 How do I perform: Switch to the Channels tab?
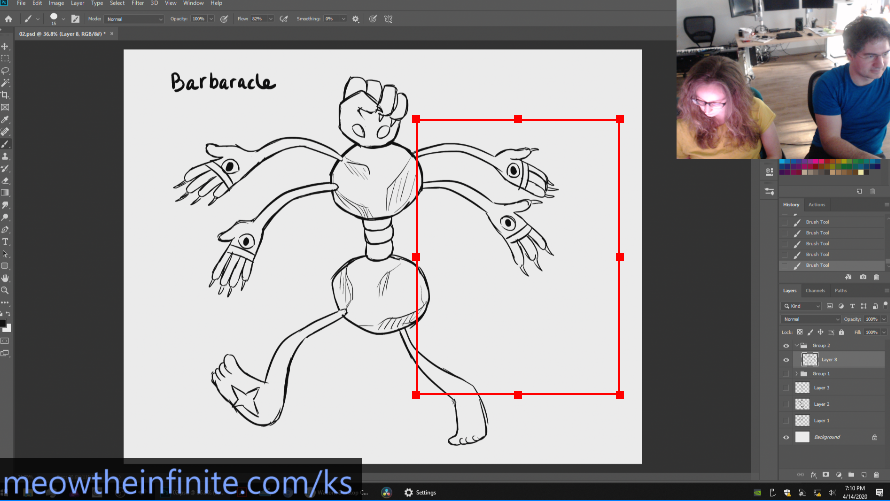coord(815,291)
